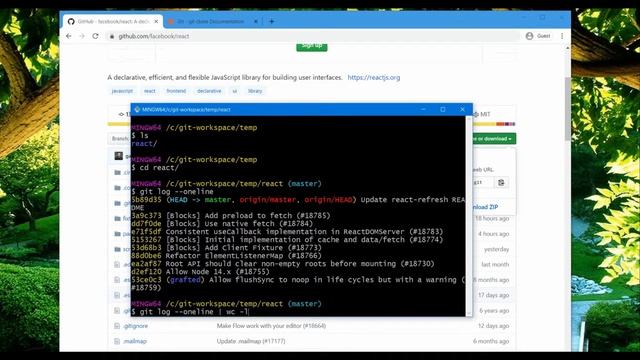The image size is (640, 360).
Task: Click the '17 days ago' timestamp
Action: (493, 295)
